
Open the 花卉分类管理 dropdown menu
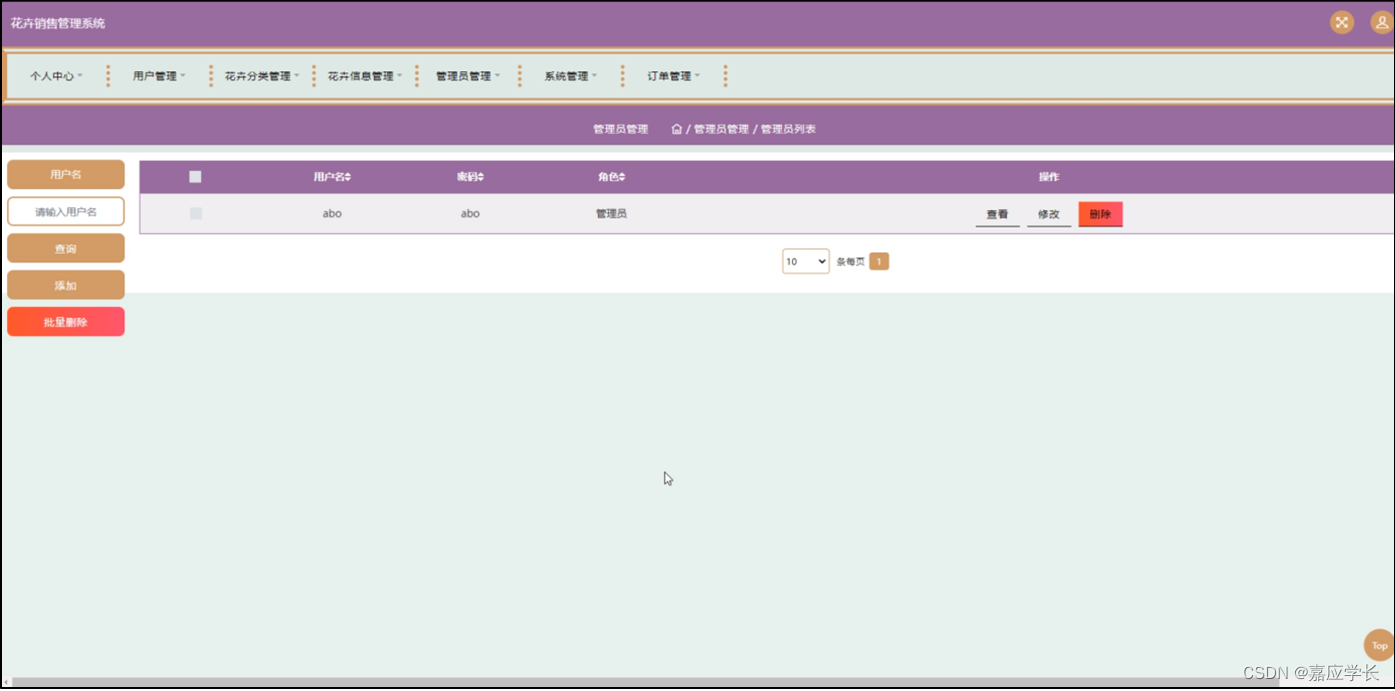click(262, 76)
